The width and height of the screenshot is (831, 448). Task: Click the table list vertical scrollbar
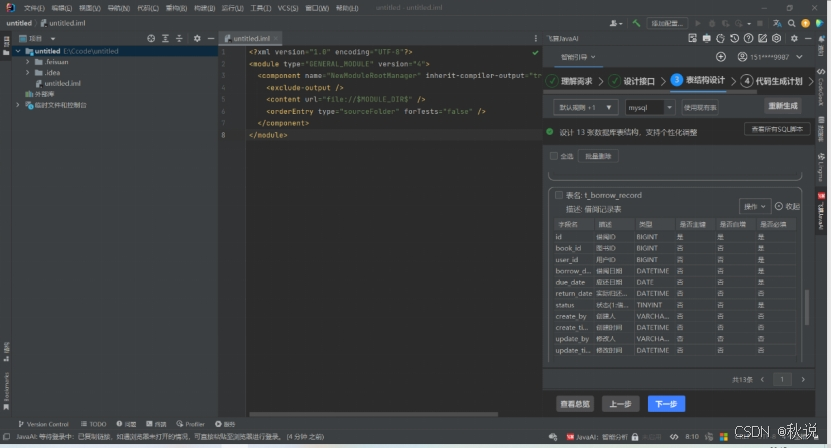(x=807, y=308)
